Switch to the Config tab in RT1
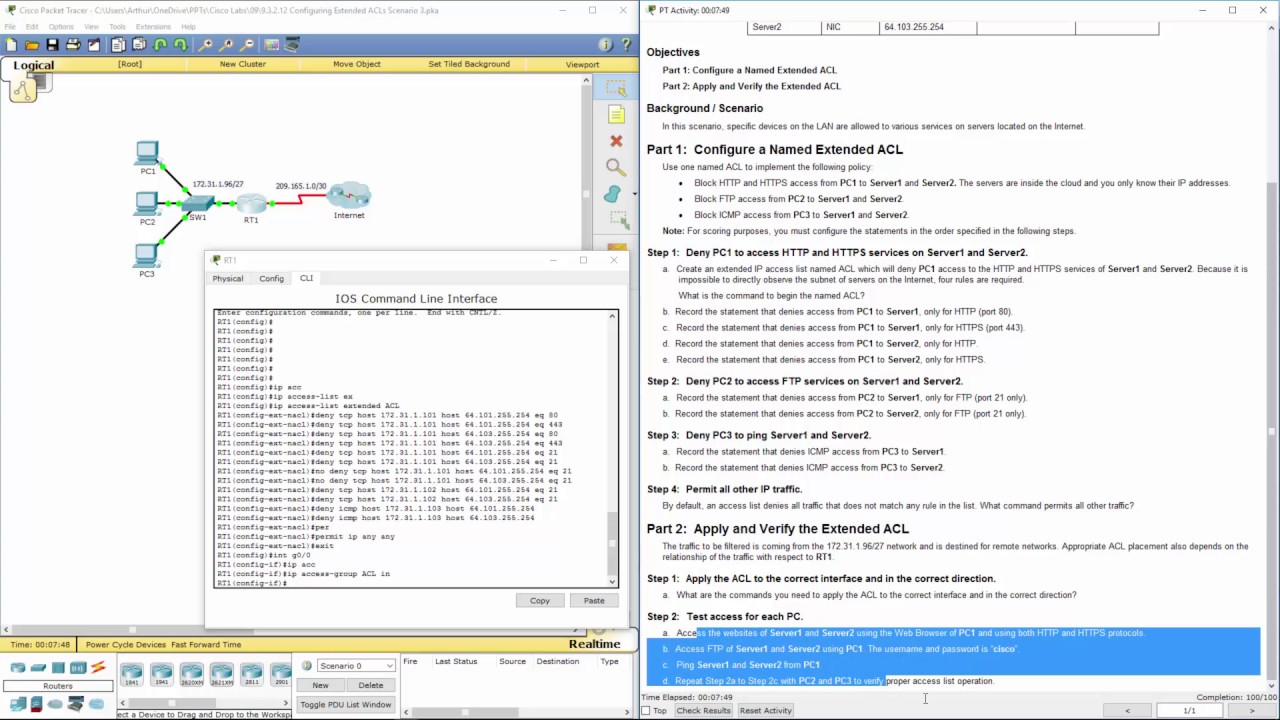Screen dimensions: 1280x720 271,278
